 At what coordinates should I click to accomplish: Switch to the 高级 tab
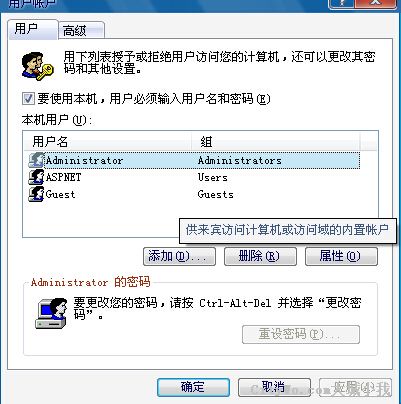(82, 31)
